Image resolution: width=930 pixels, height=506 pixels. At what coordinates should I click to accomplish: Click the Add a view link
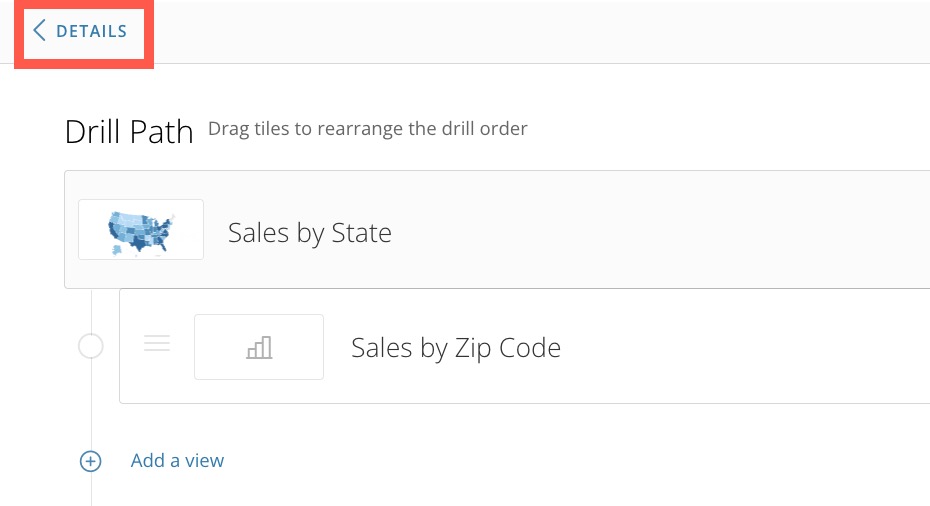pos(177,460)
